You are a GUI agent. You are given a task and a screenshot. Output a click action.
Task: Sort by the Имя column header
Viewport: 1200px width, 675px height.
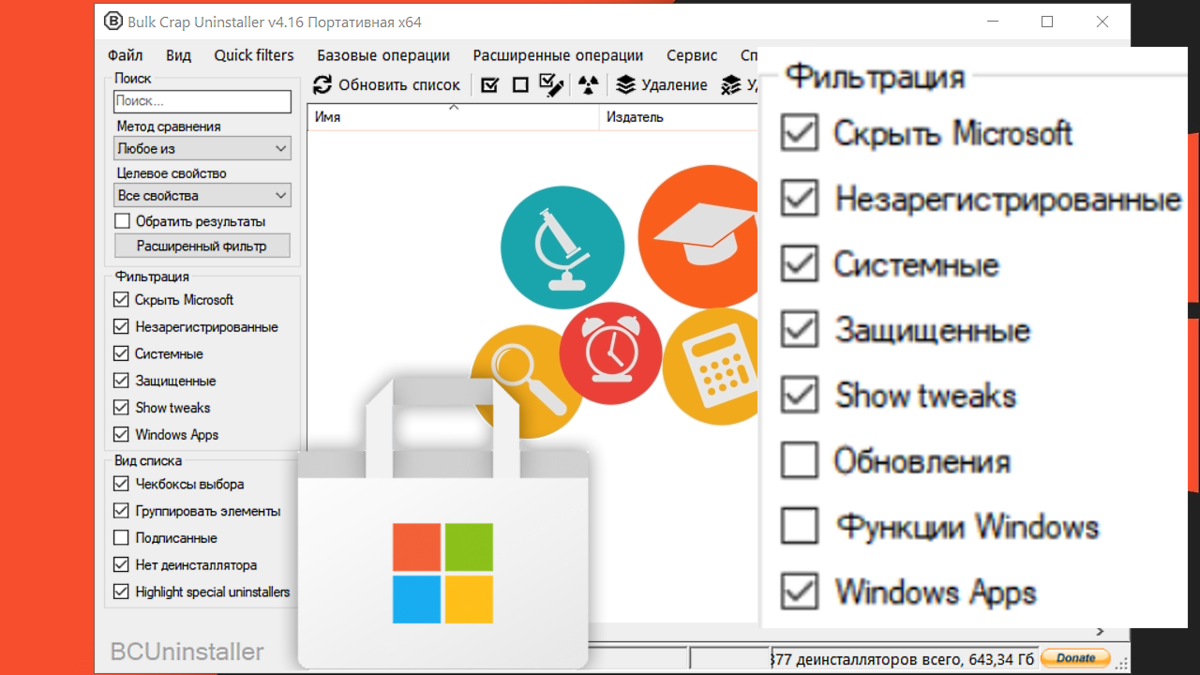coord(453,117)
